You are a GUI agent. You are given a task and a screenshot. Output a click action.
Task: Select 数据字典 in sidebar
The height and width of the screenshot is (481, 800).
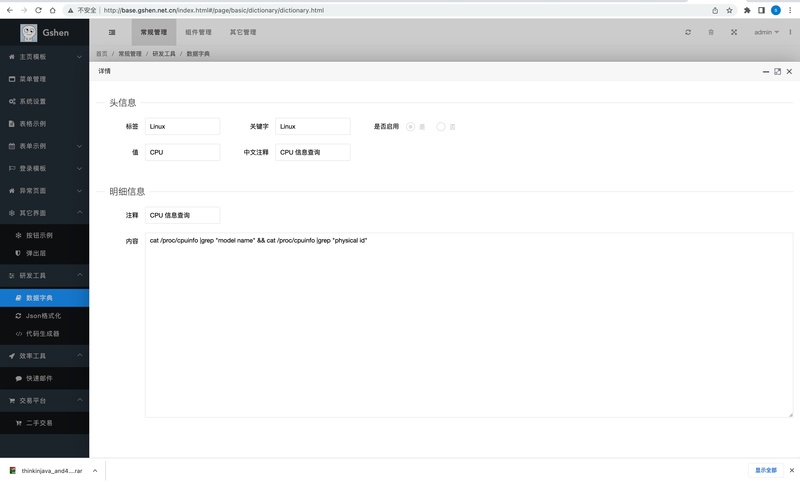pyautogui.click(x=44, y=298)
